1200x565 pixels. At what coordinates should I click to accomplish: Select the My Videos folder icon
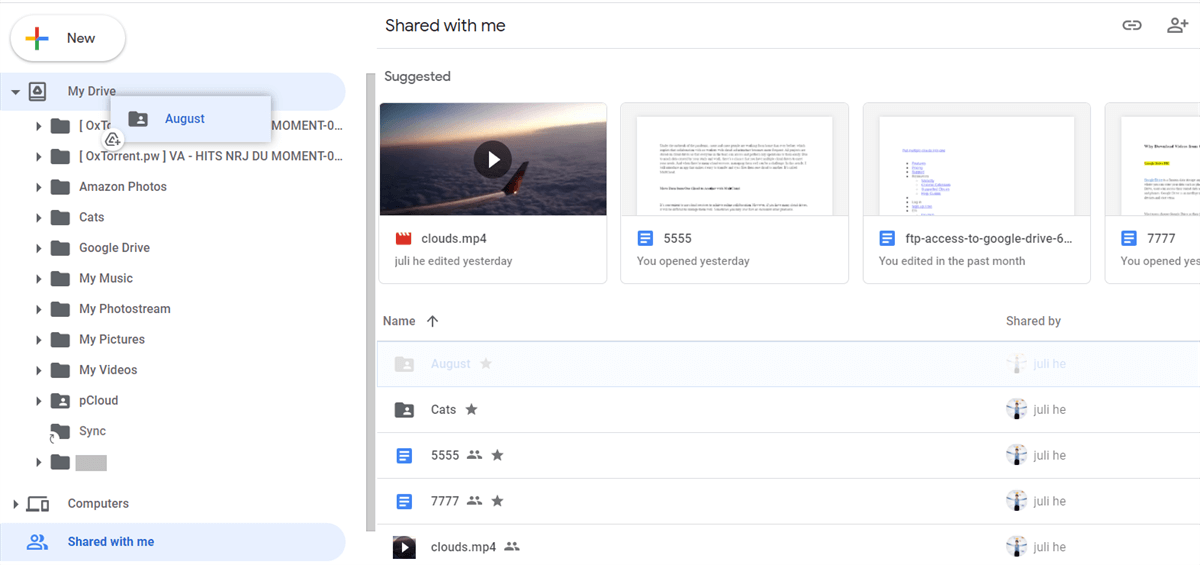60,370
